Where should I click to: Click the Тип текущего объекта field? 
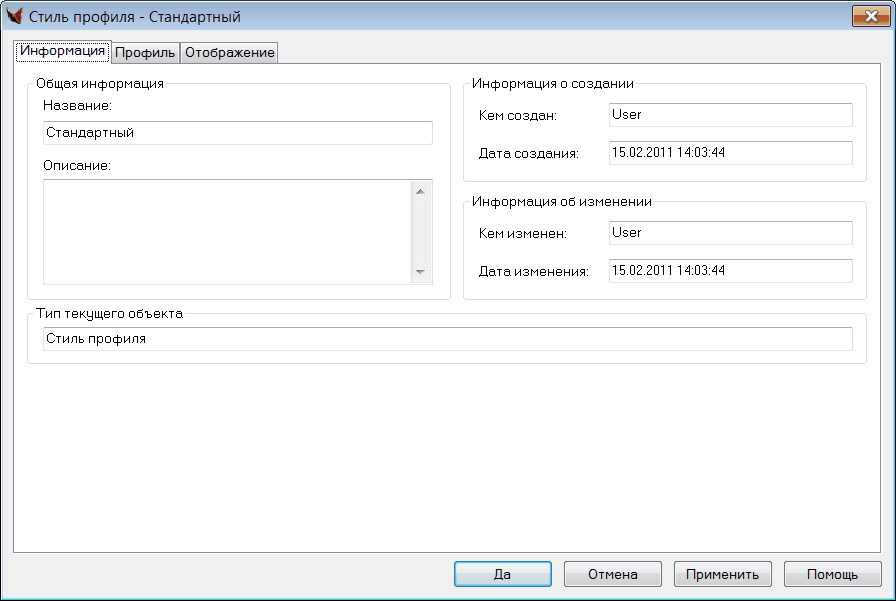(448, 339)
